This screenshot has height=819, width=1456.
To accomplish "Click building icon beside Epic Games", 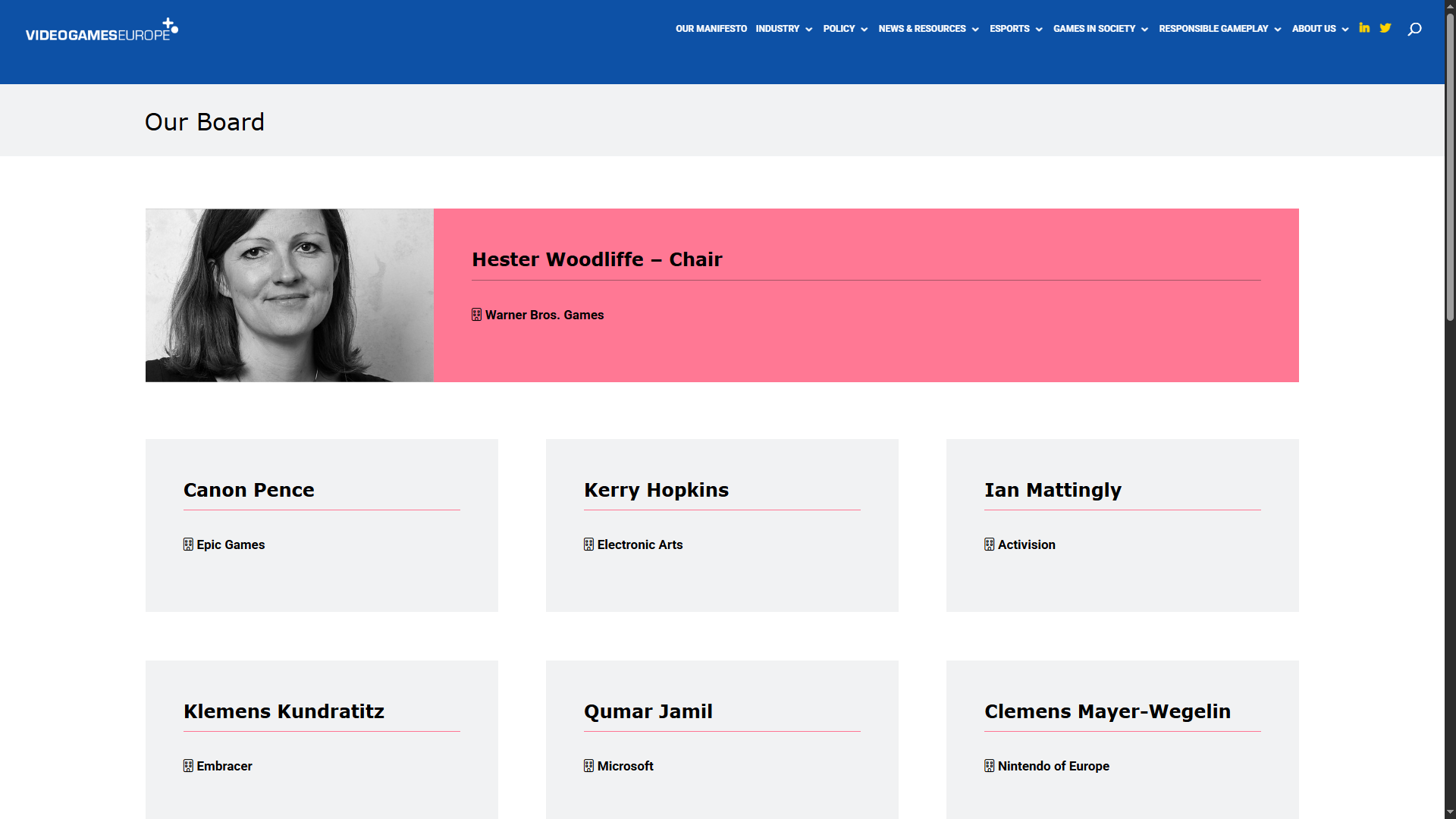I will [x=188, y=544].
